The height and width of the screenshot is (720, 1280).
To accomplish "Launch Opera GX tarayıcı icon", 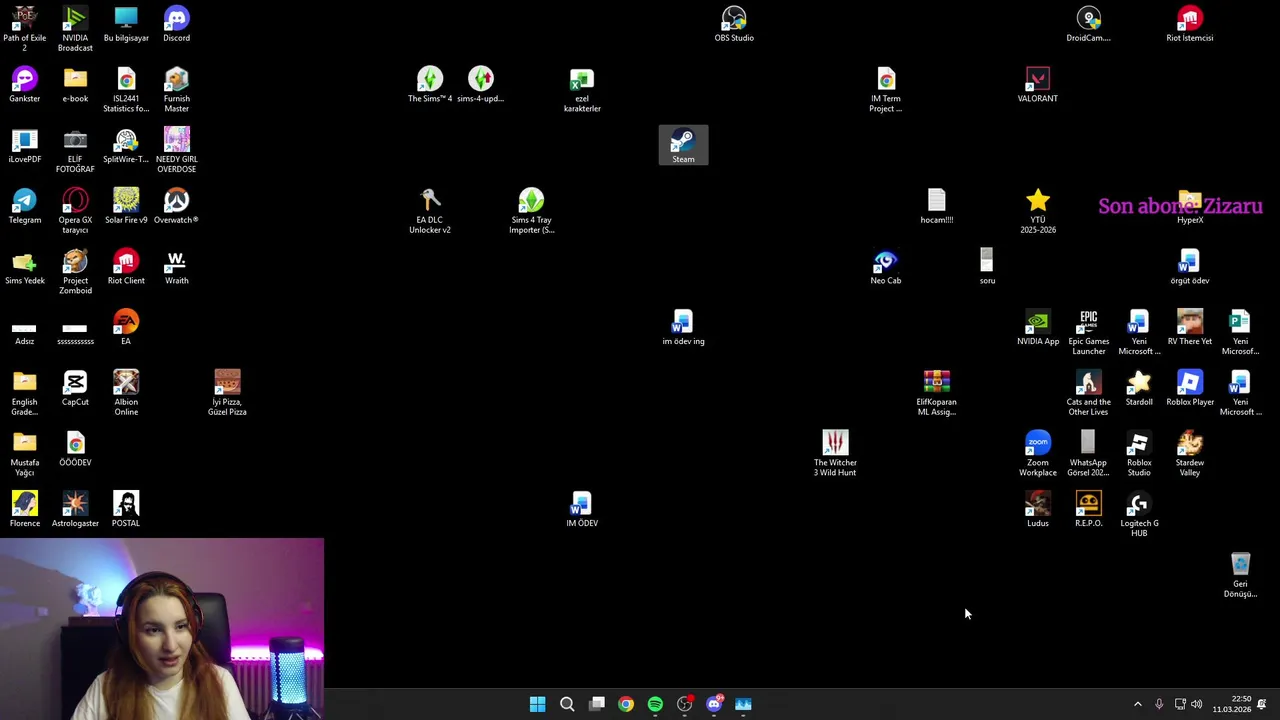I will 75,211.
